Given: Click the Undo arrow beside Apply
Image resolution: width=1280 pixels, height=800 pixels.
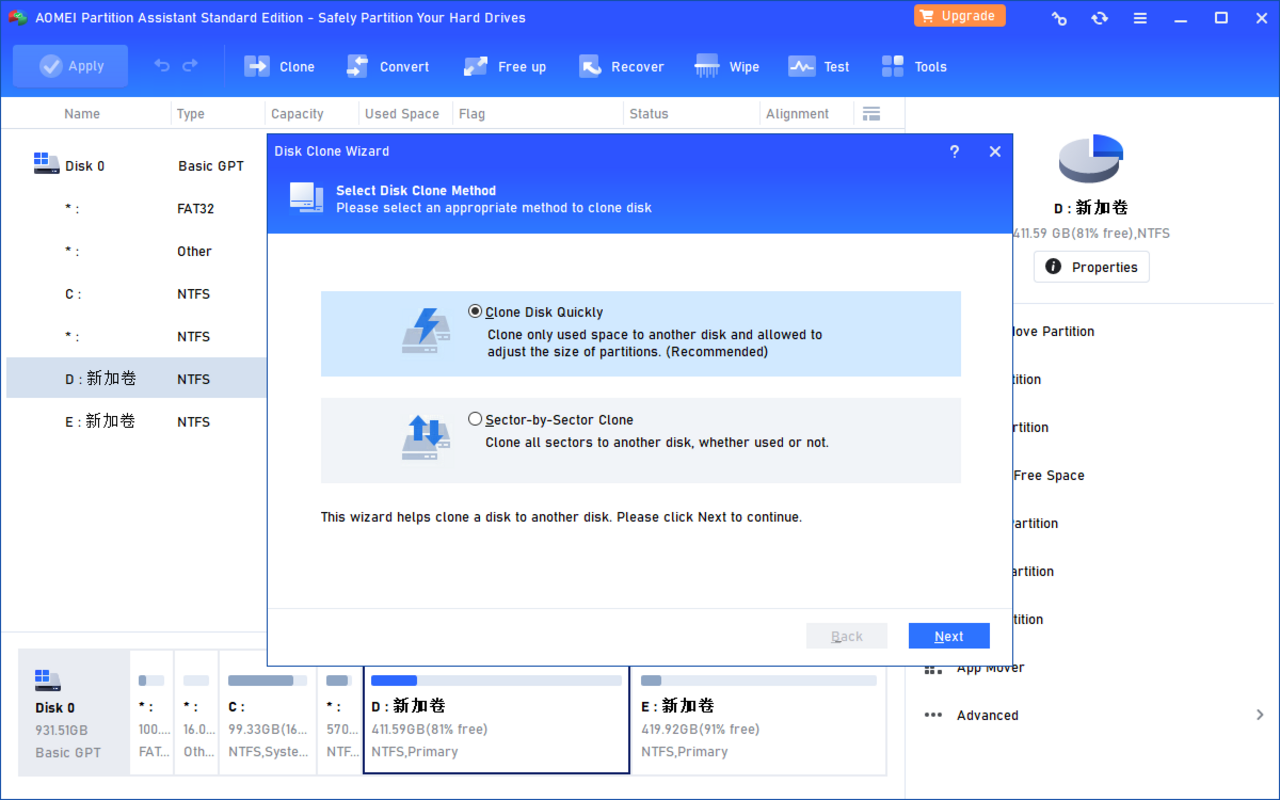Looking at the screenshot, I should [x=161, y=65].
